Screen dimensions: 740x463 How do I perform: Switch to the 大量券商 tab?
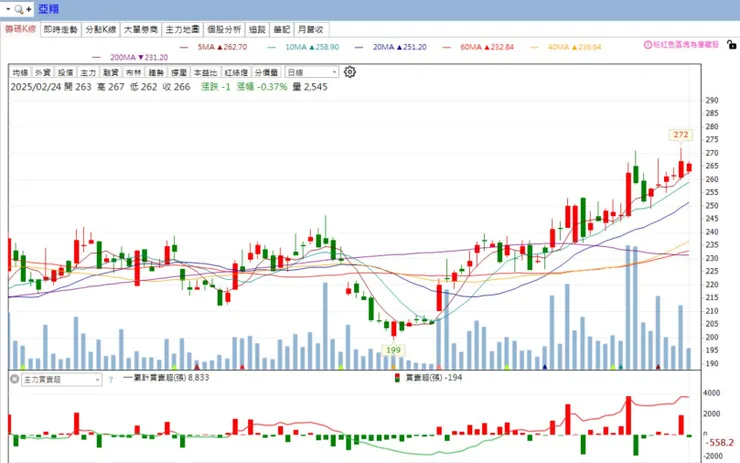[141, 29]
